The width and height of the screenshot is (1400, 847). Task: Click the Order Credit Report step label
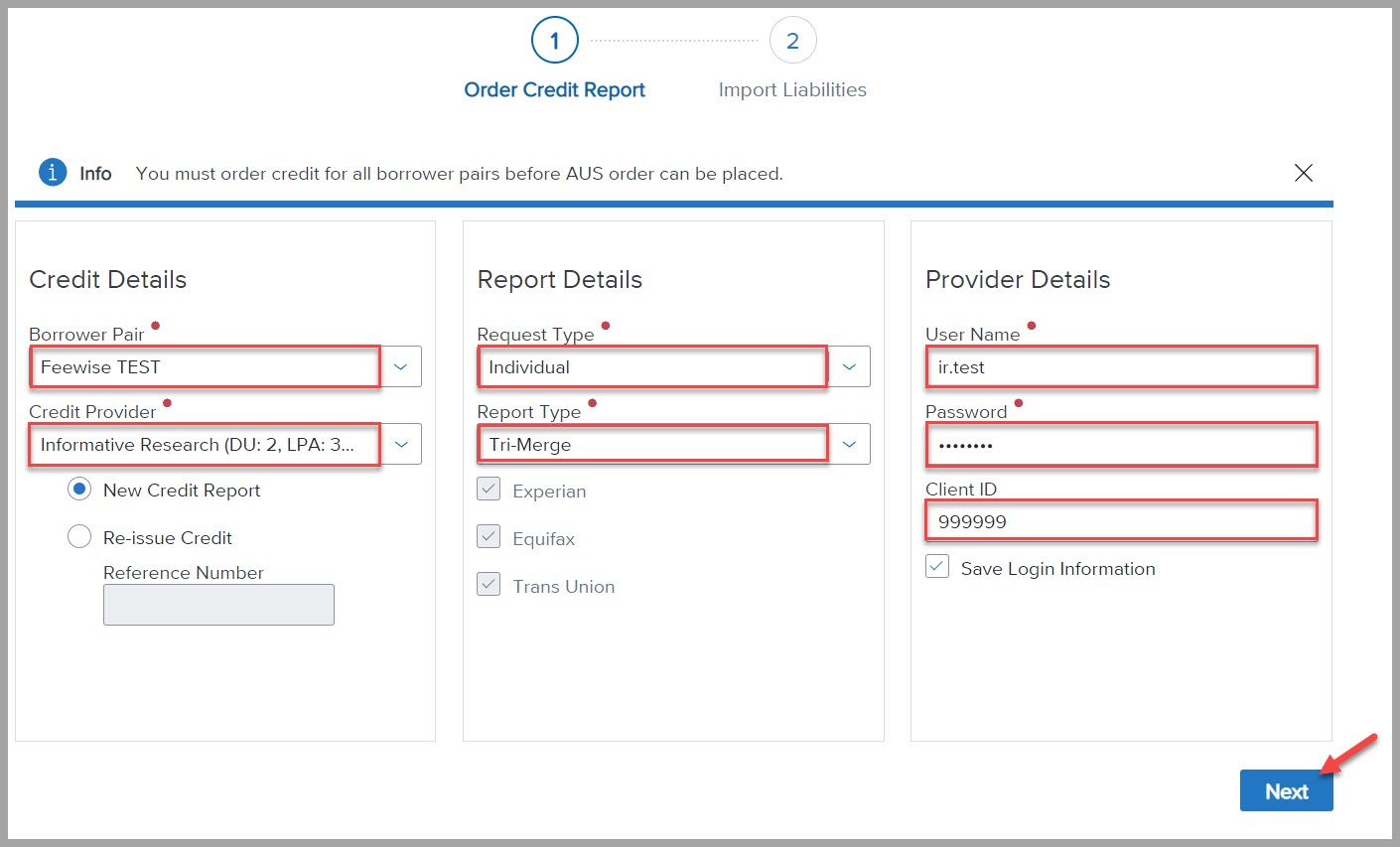click(x=554, y=89)
